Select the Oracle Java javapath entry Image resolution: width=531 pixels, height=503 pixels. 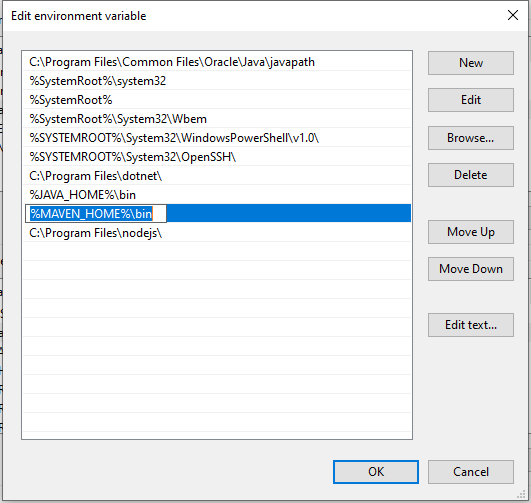[x=217, y=62]
